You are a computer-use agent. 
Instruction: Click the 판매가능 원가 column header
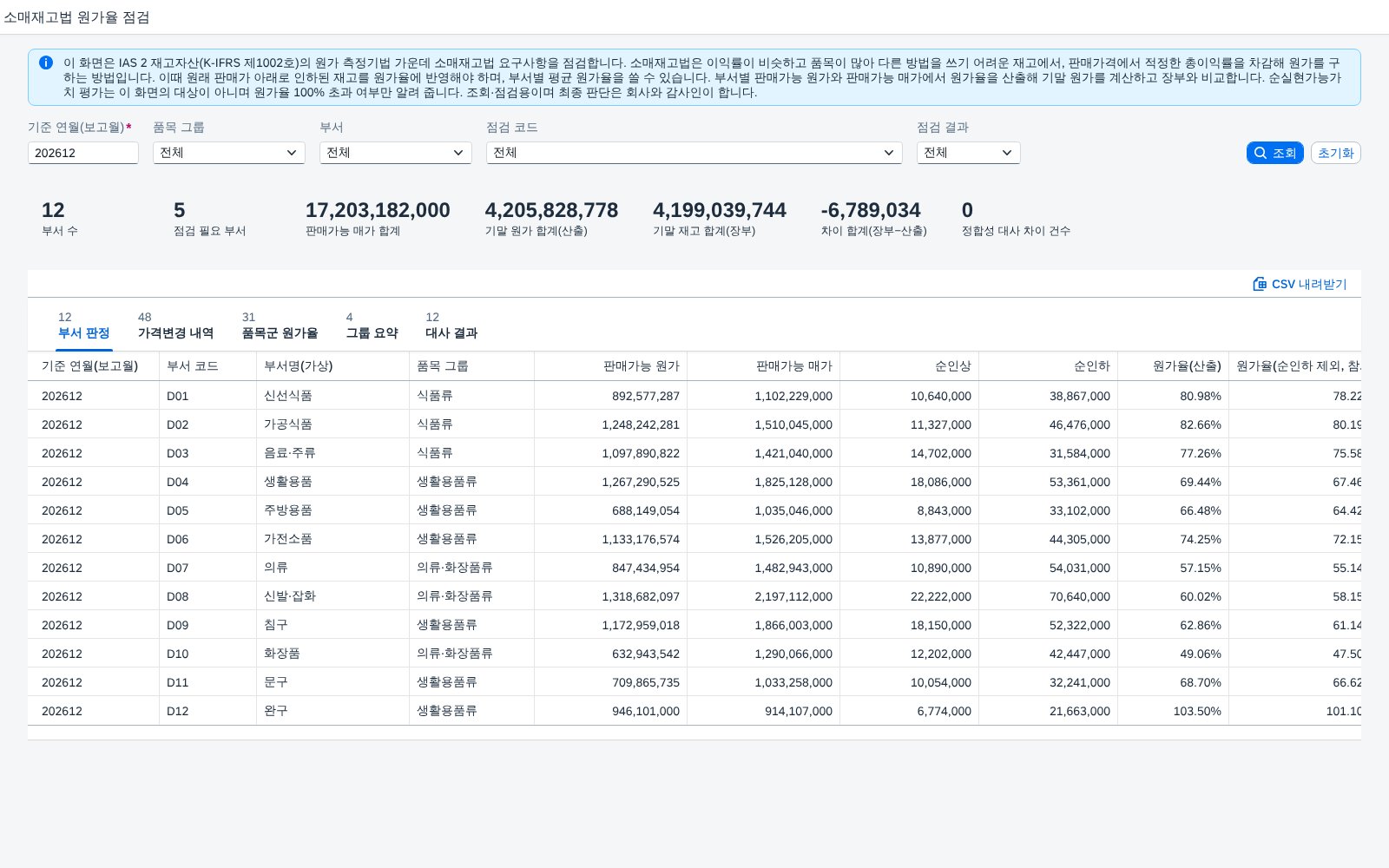coord(611,366)
